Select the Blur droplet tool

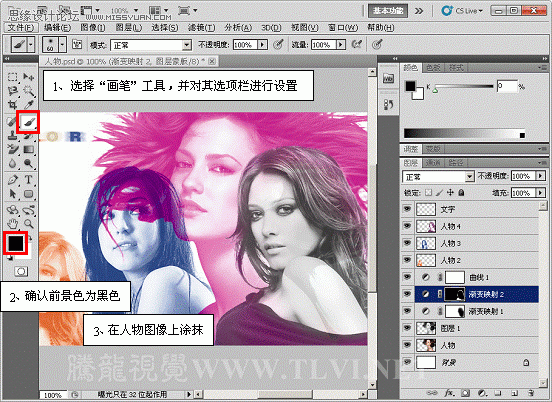(x=13, y=164)
